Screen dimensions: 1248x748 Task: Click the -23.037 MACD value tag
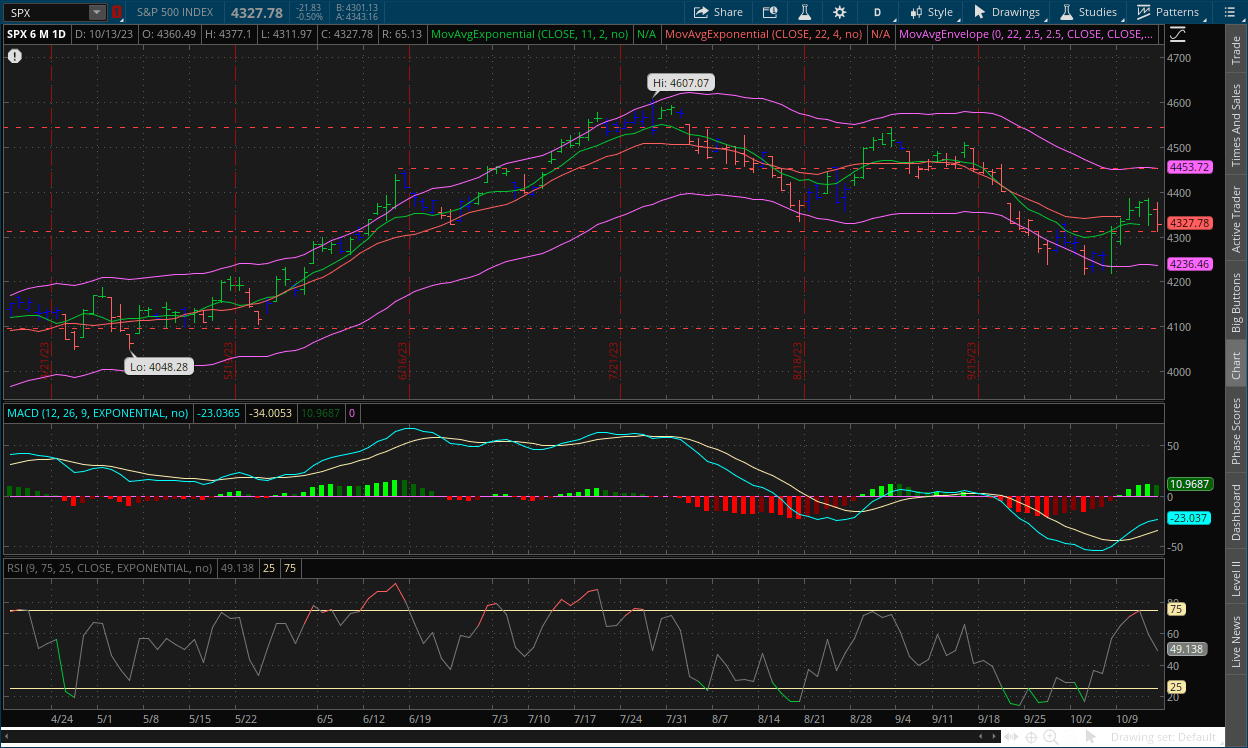pyautogui.click(x=1190, y=518)
